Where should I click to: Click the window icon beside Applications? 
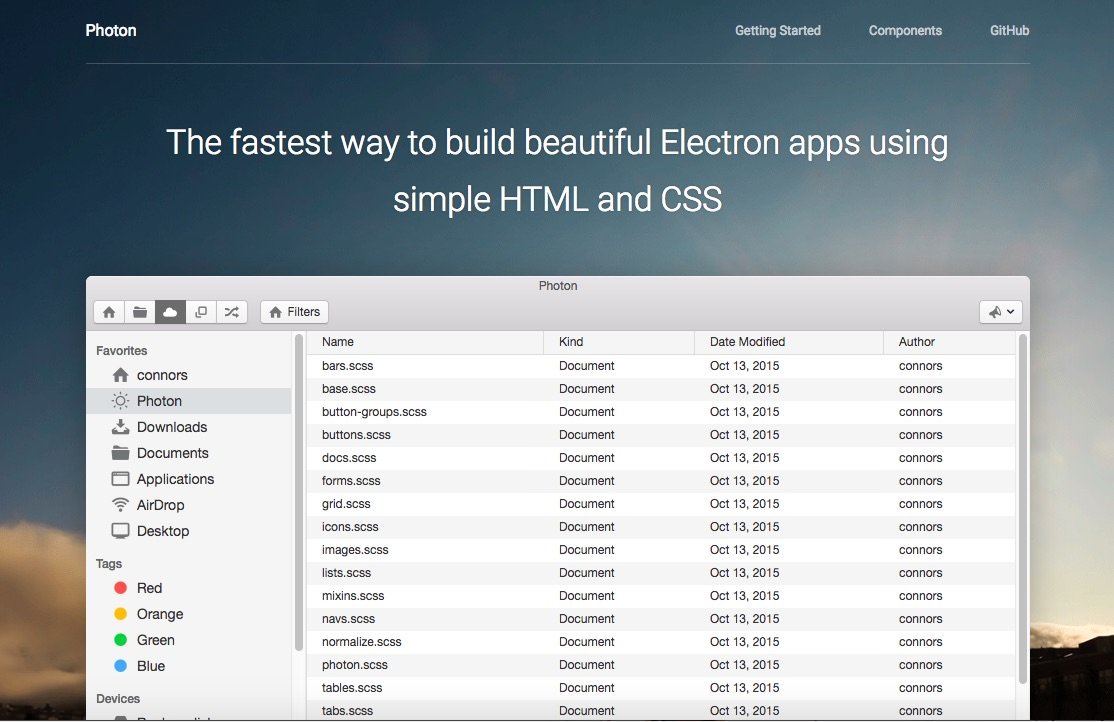pyautogui.click(x=121, y=479)
